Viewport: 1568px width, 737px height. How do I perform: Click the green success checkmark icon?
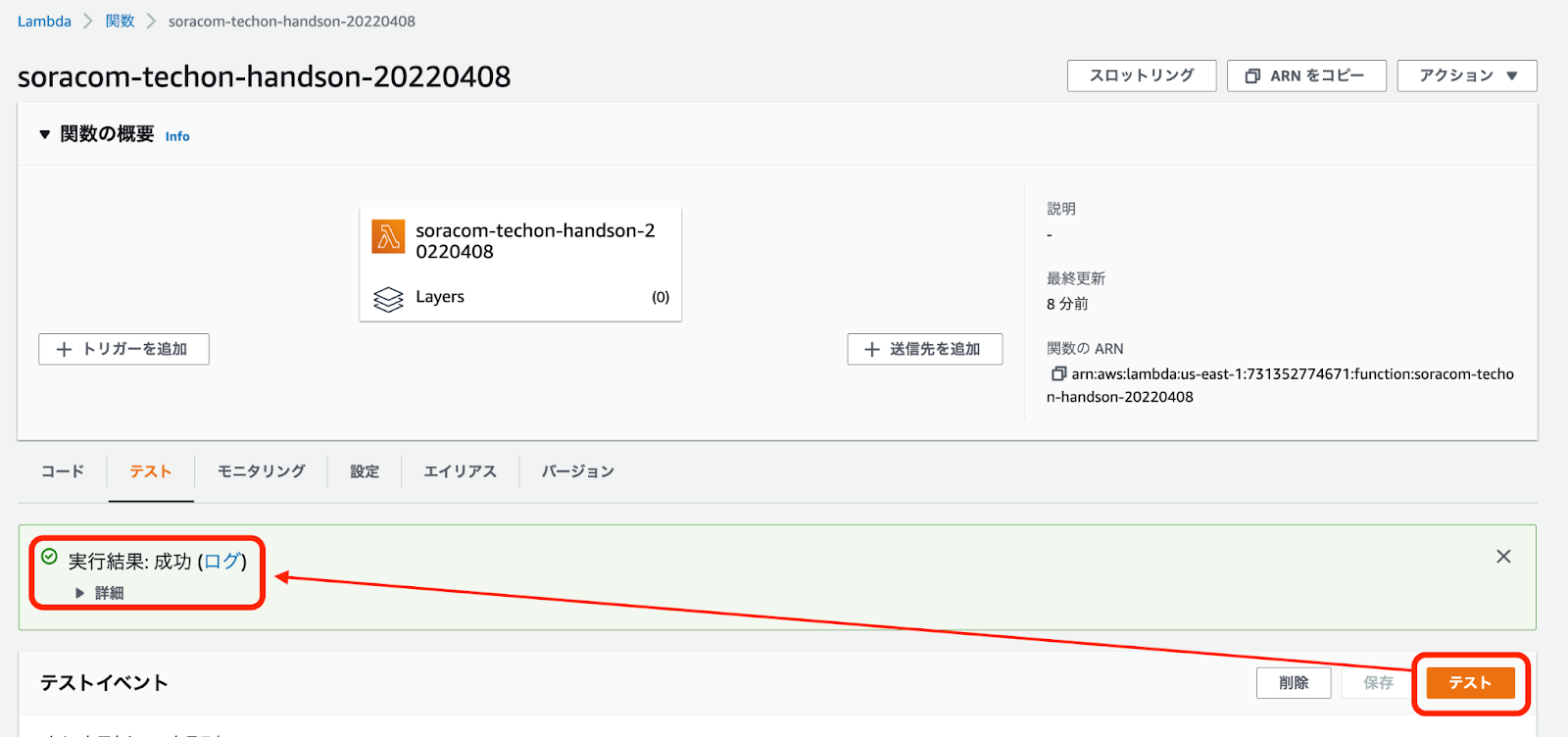click(49, 557)
